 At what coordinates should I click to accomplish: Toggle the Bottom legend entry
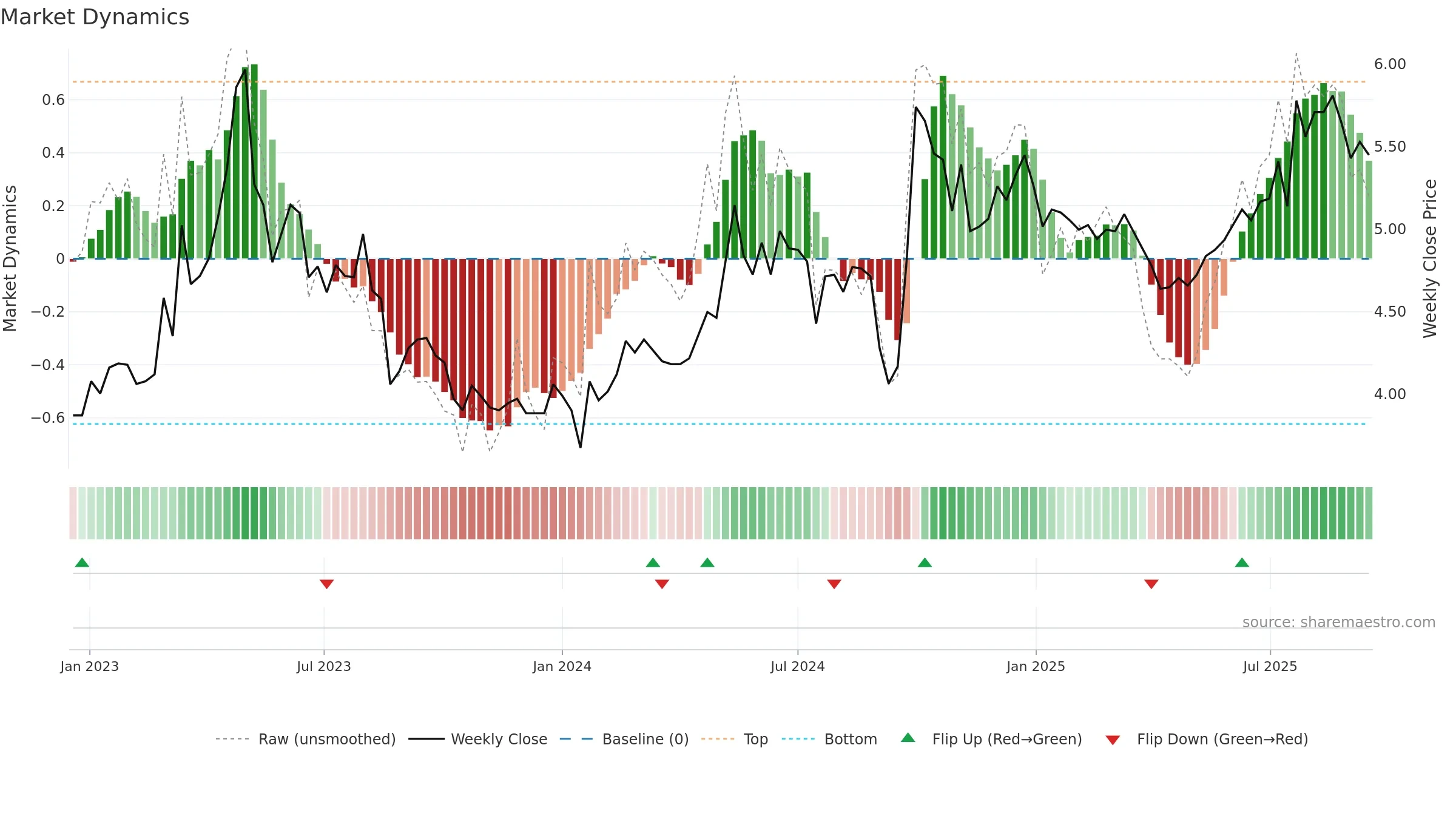829,739
